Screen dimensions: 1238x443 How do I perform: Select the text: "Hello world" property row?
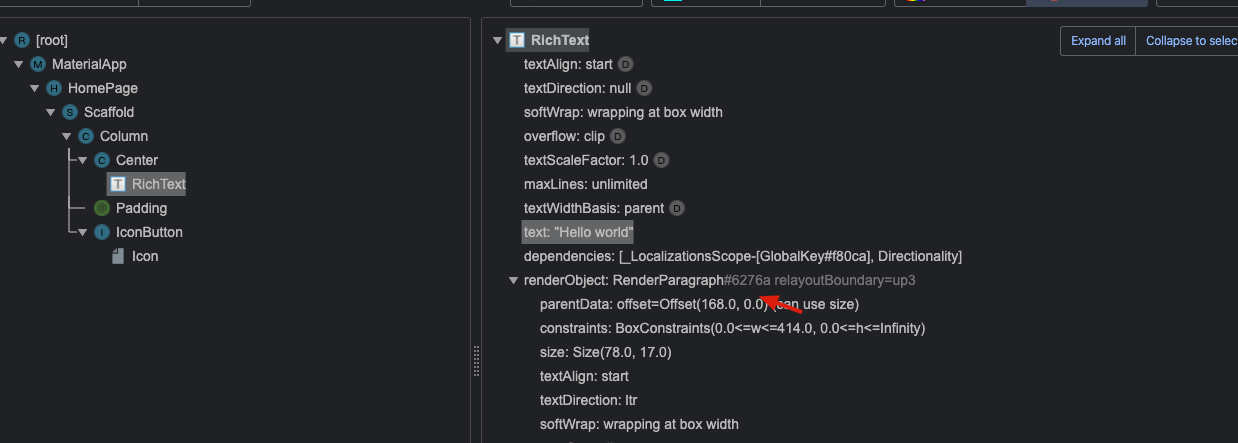click(x=578, y=232)
